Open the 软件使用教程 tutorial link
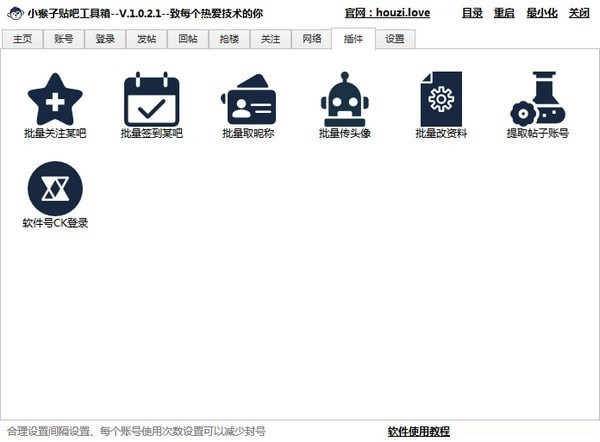The image size is (600, 442). (418, 431)
